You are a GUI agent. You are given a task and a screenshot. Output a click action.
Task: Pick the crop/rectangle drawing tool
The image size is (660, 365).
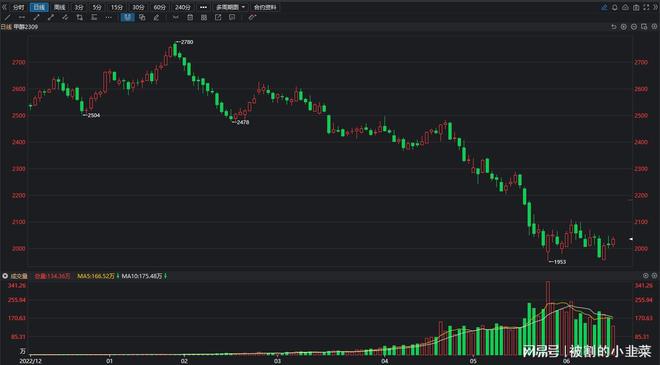point(80,18)
